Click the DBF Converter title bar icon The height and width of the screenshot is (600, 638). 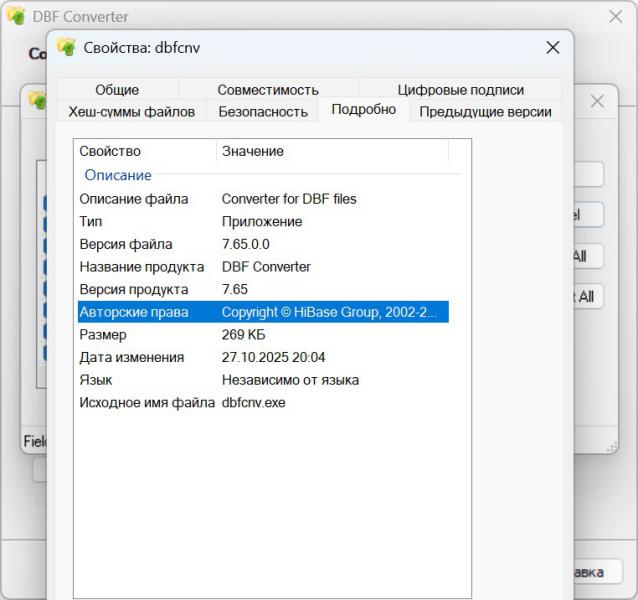pyautogui.click(x=16, y=16)
